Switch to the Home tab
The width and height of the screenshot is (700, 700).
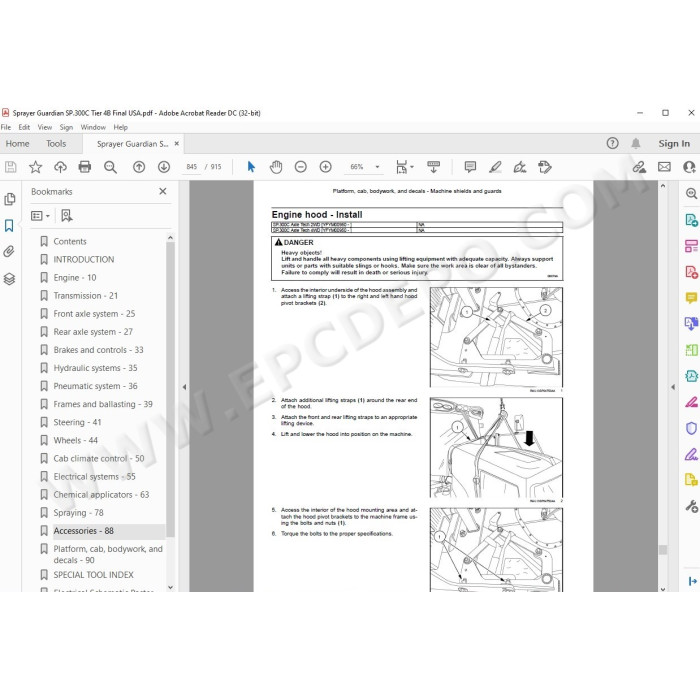(x=17, y=144)
